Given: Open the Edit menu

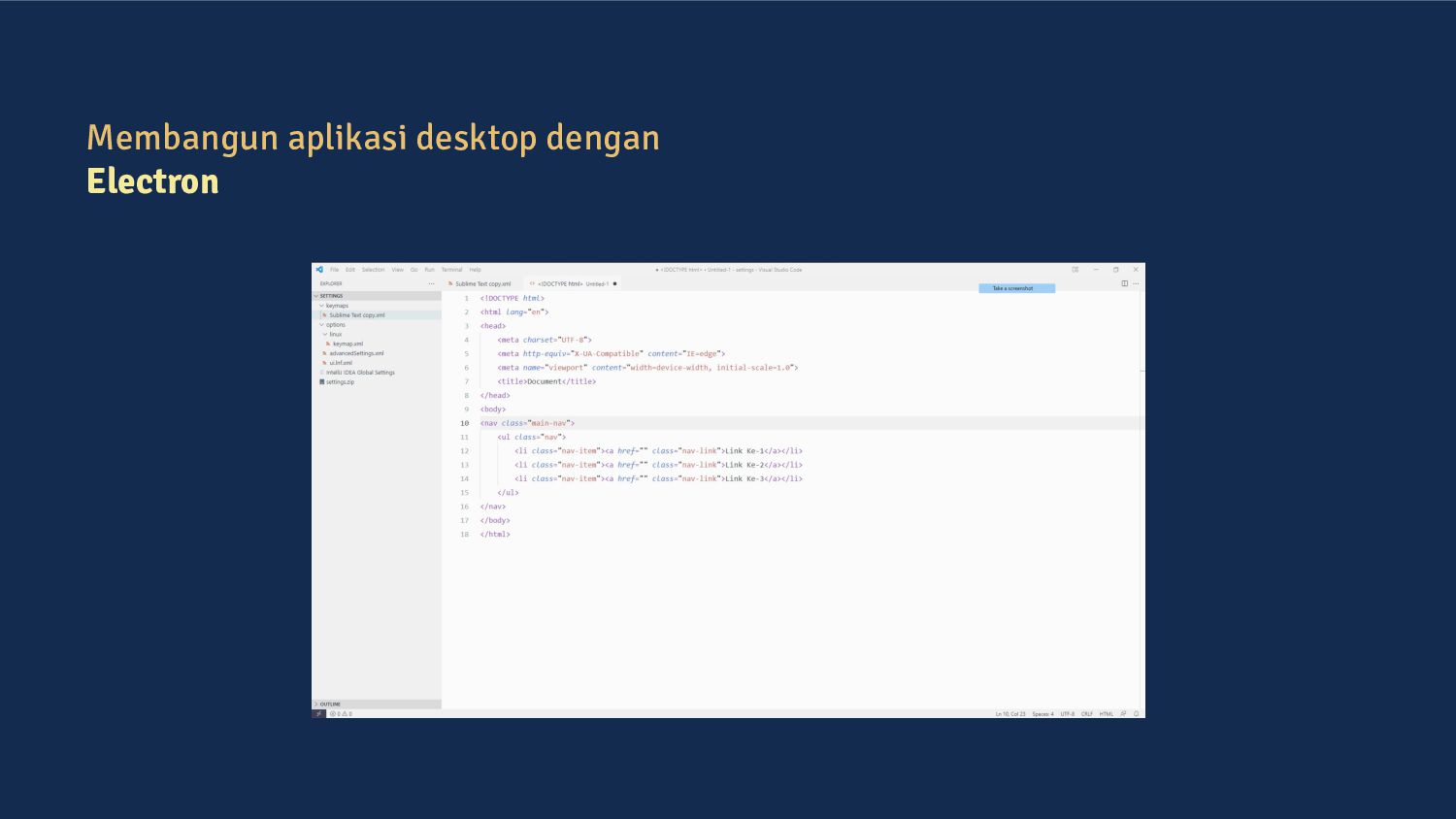Looking at the screenshot, I should coord(350,270).
